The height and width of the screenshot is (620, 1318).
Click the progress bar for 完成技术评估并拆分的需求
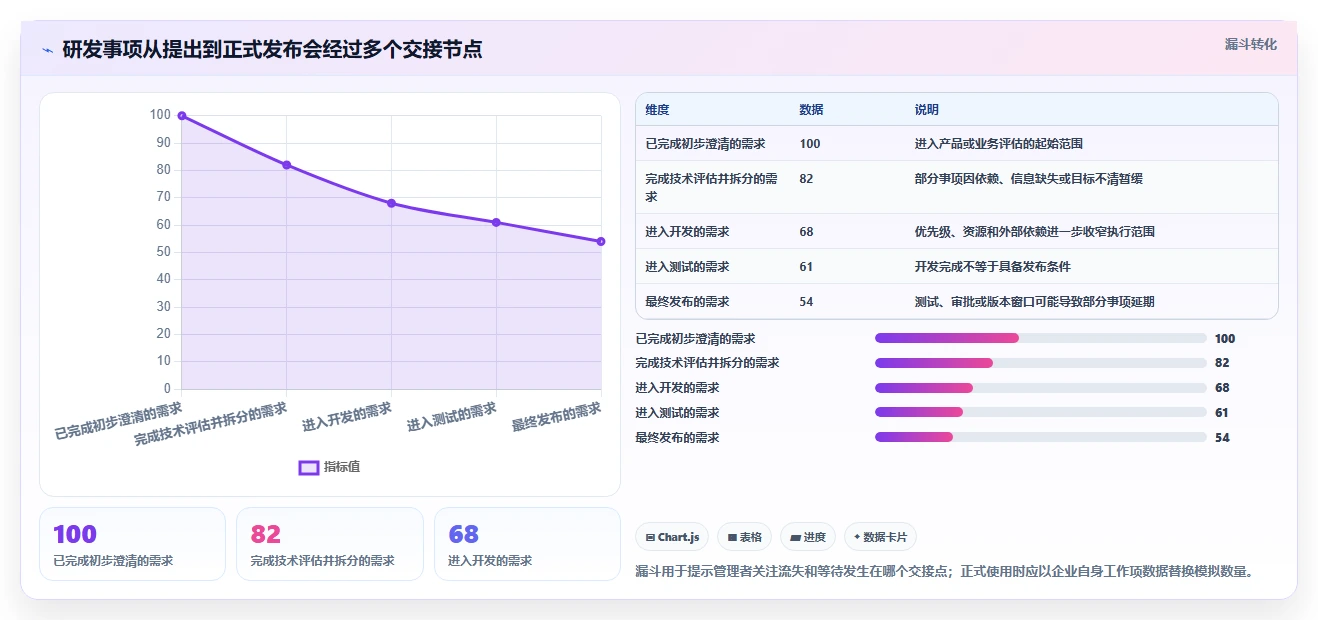1041,363
